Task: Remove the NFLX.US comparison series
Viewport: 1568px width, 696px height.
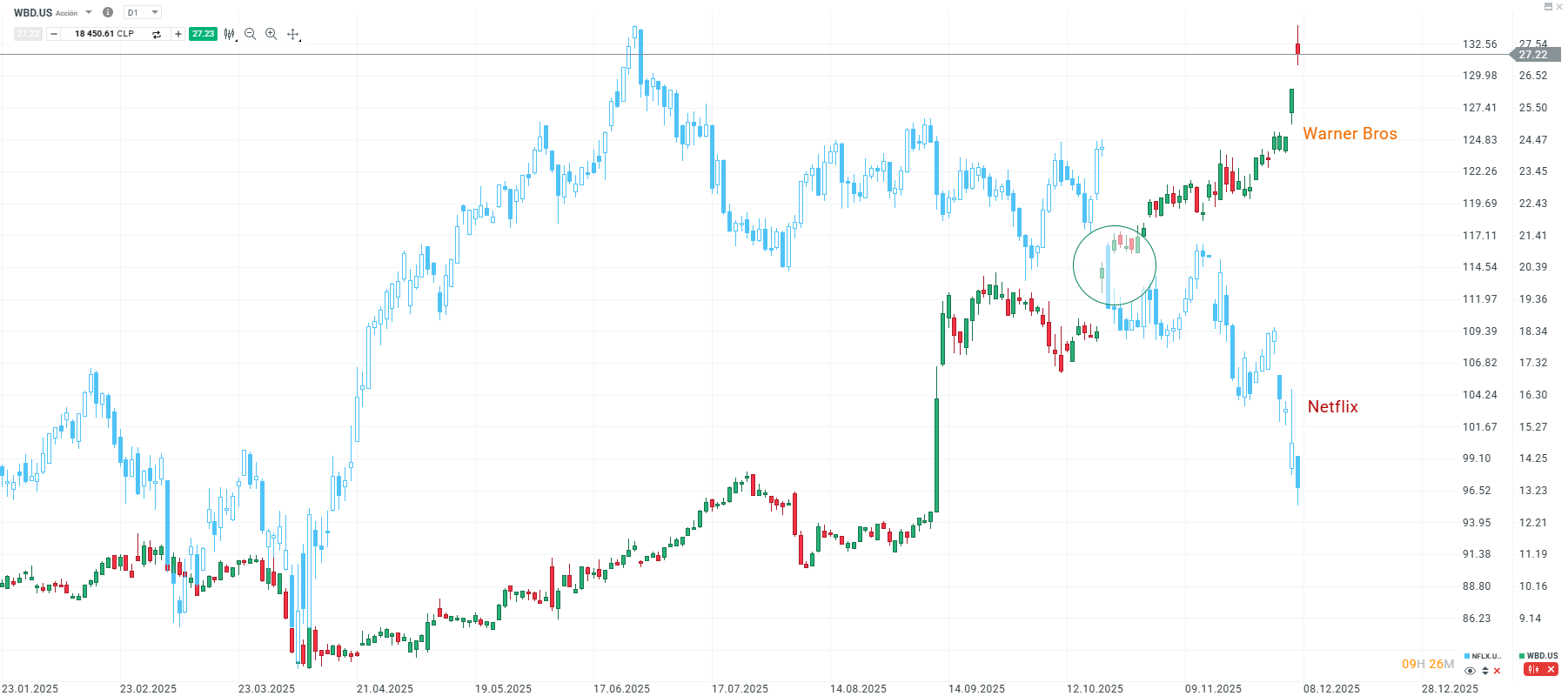Action: click(x=1497, y=671)
